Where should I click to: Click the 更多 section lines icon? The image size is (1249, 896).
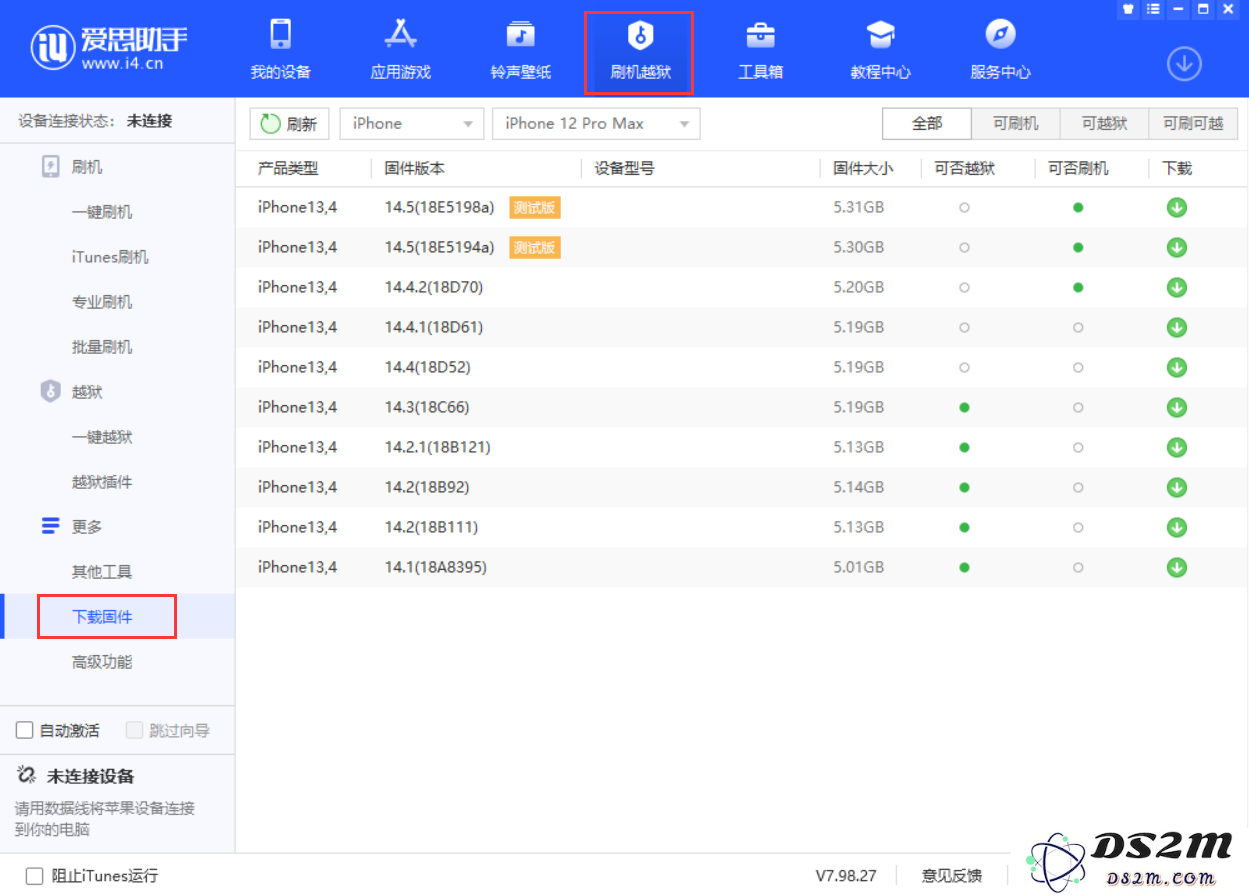tap(51, 526)
